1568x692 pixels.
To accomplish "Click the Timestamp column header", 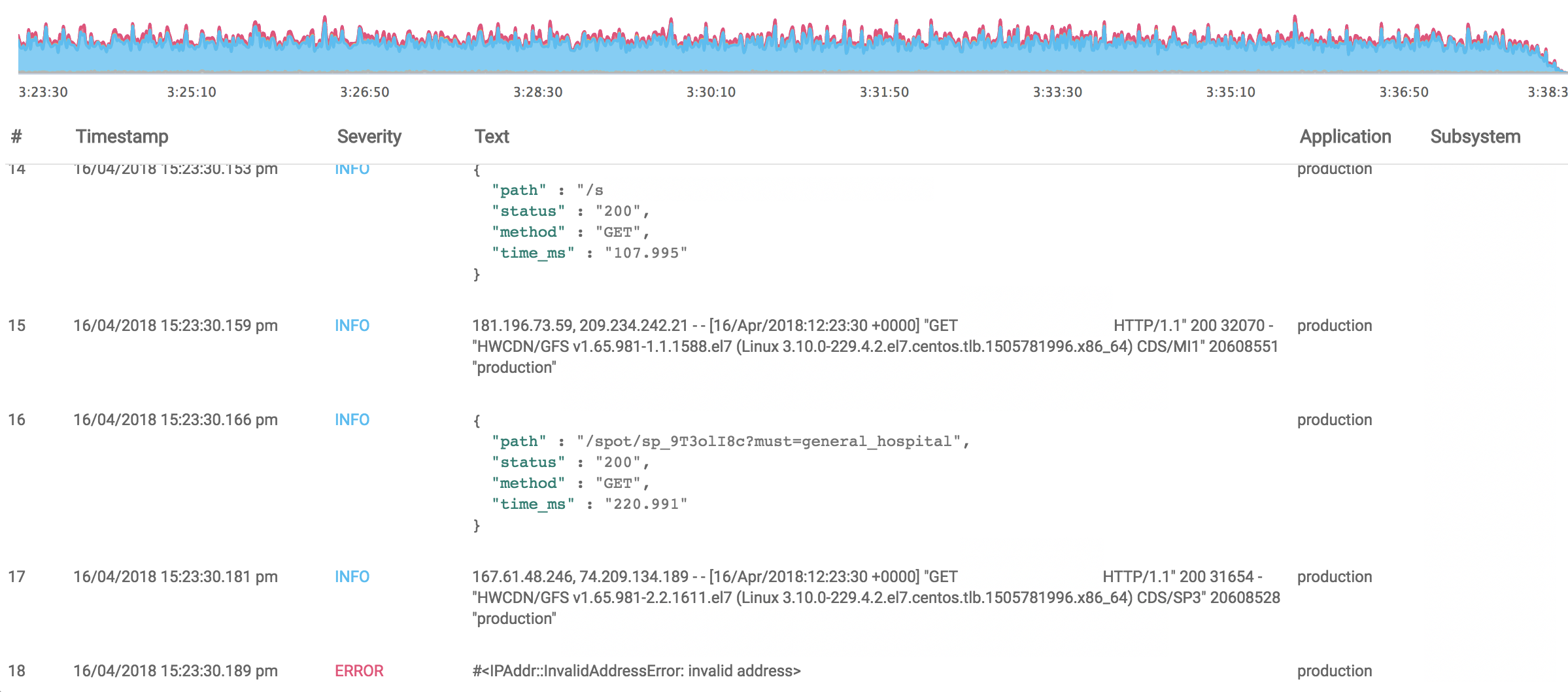I will pos(122,137).
